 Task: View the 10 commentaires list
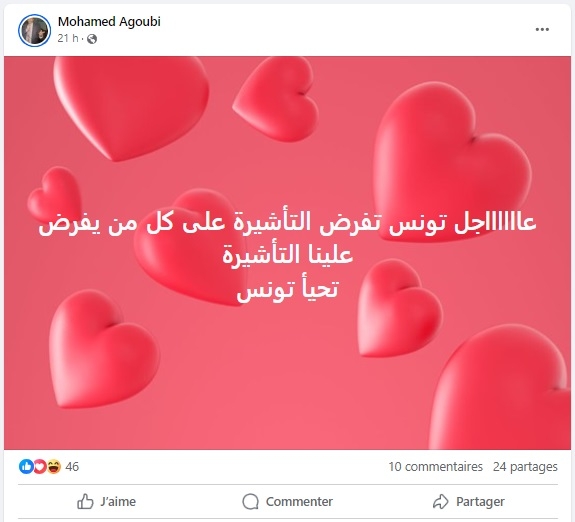point(436,467)
